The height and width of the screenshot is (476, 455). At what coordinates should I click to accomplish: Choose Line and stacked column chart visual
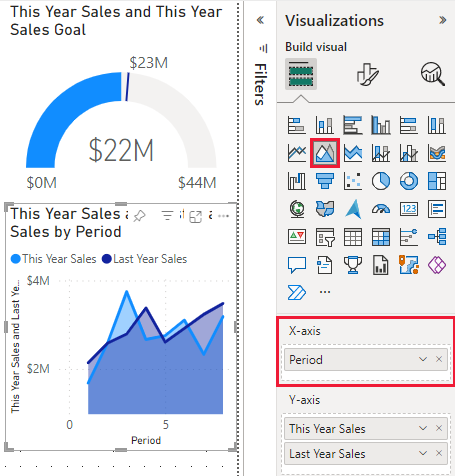click(x=381, y=153)
